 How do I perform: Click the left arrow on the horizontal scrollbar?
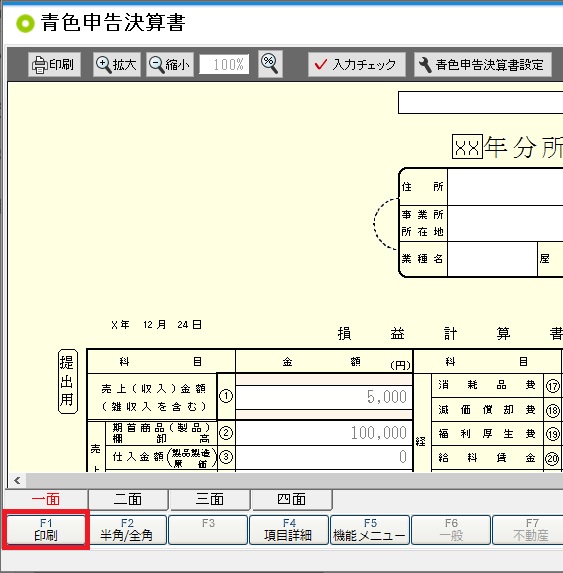pos(17,480)
